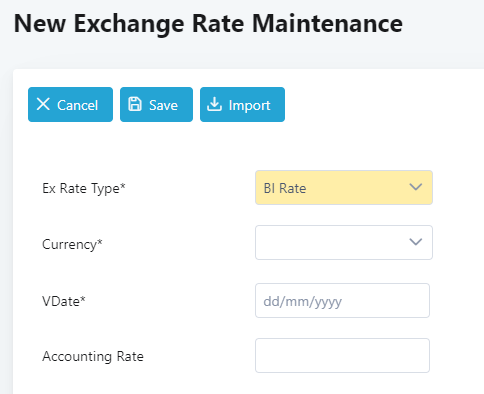Click the floppy disk Save icon
The width and height of the screenshot is (484, 394).
pos(135,104)
